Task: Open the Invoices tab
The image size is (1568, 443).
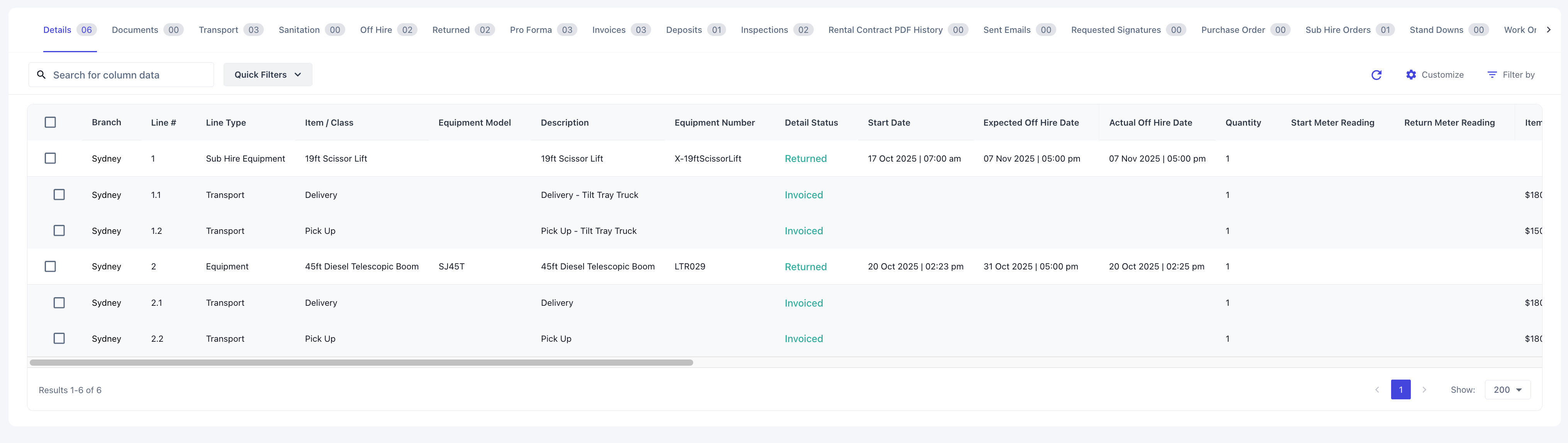Action: (x=608, y=30)
